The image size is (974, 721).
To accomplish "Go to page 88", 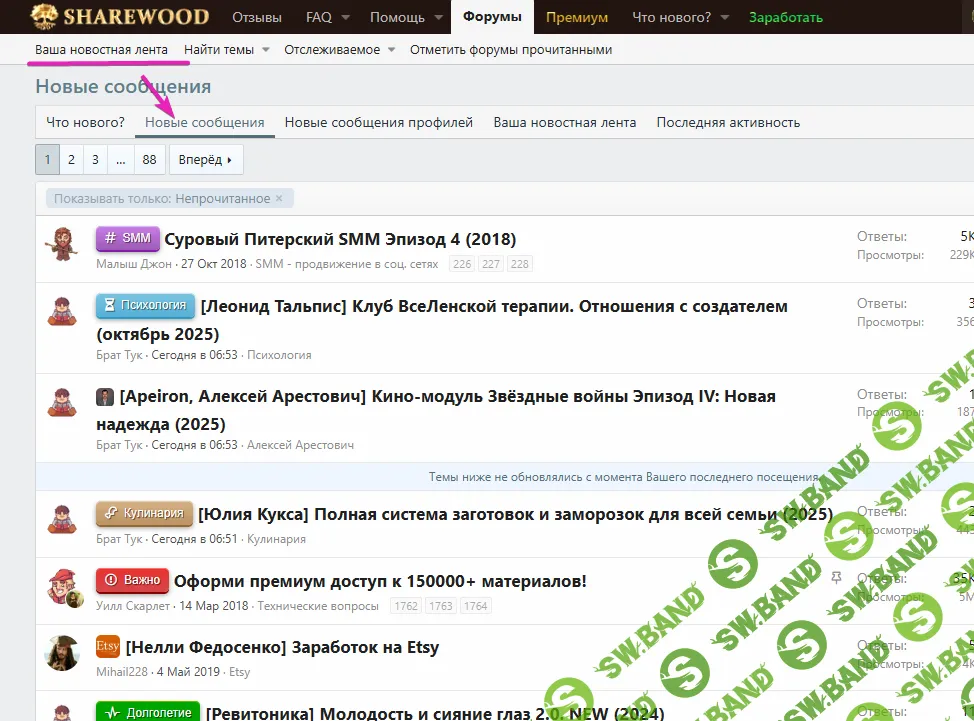I will coord(149,160).
